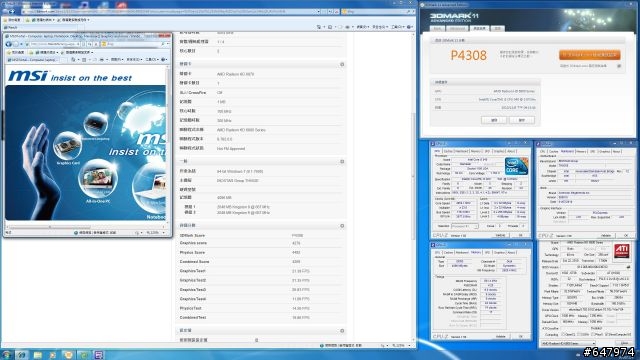Open the graphics card dropdown in GPU-Z

tap(568, 343)
